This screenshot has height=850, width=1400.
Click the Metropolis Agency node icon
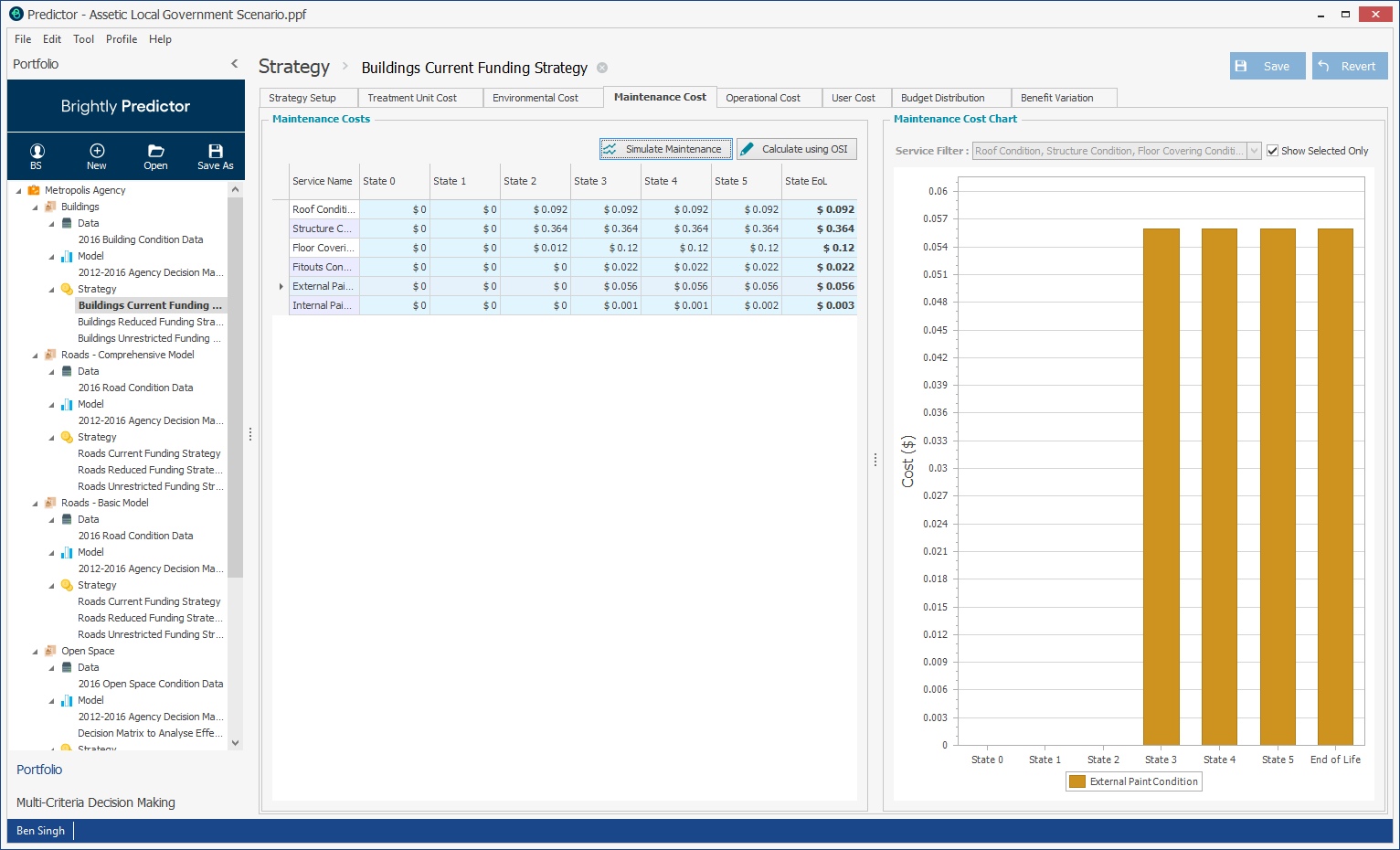point(34,190)
